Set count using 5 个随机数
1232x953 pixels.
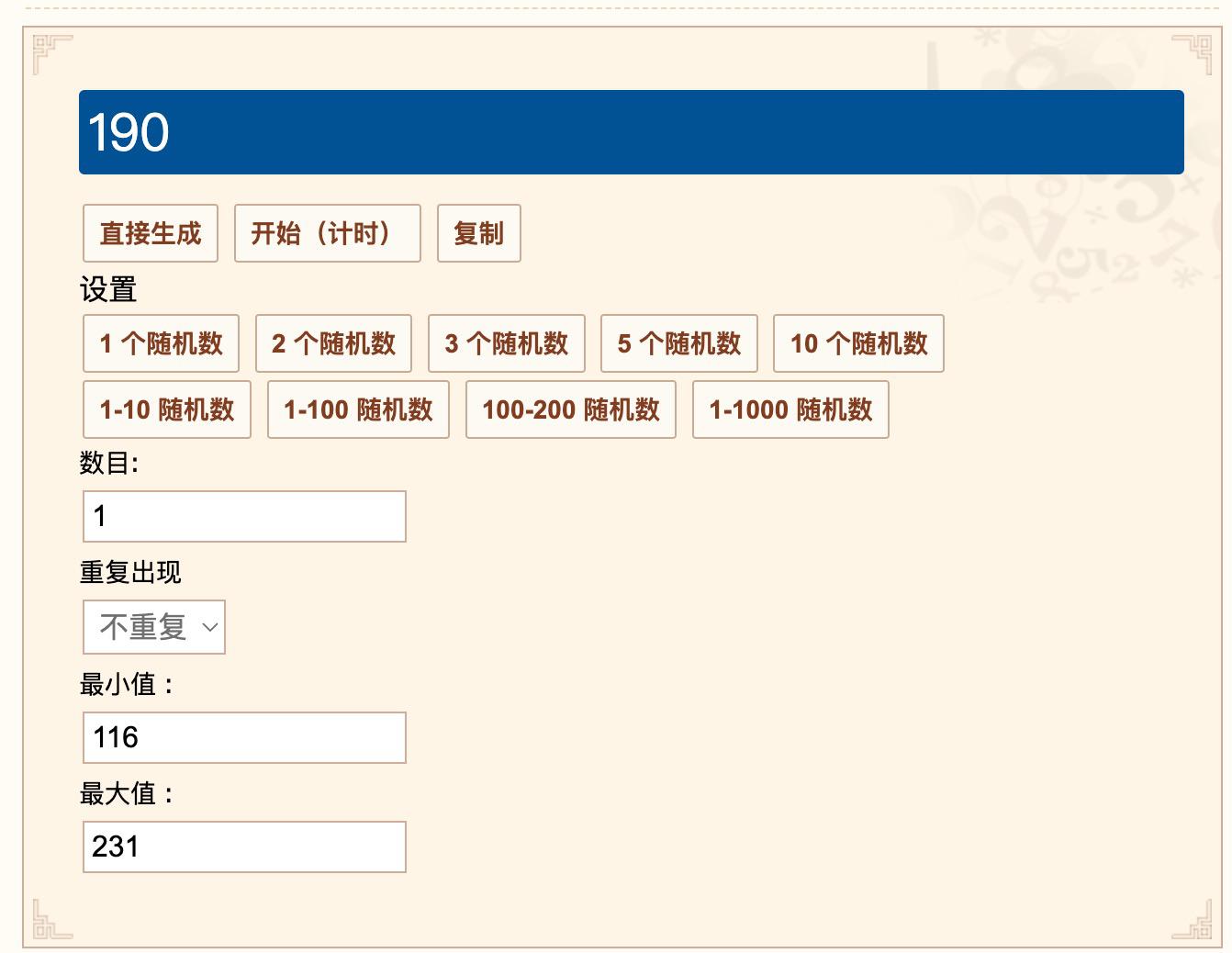678,343
